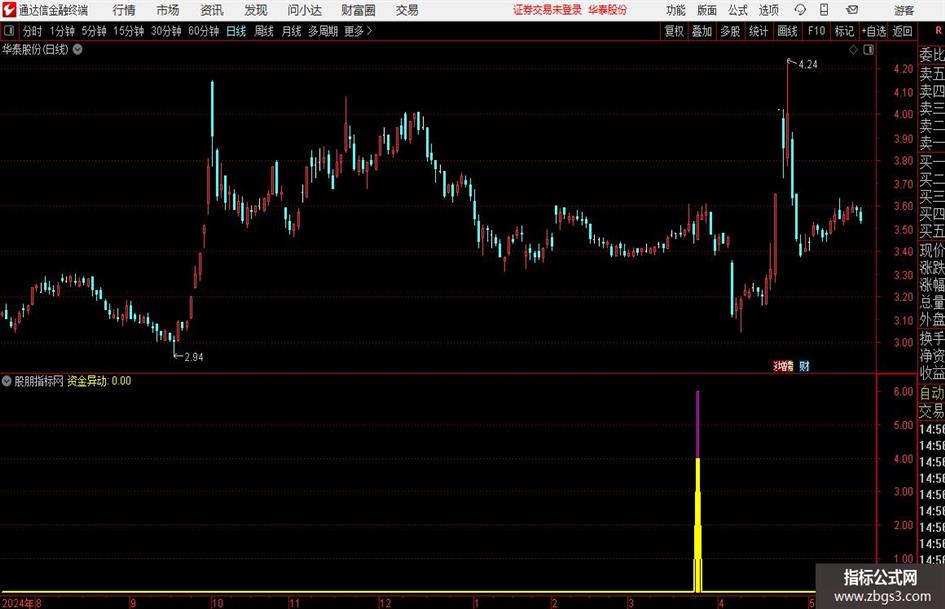This screenshot has width=945, height=609.
Task: Open the 财富圈 menu
Action: click(358, 10)
